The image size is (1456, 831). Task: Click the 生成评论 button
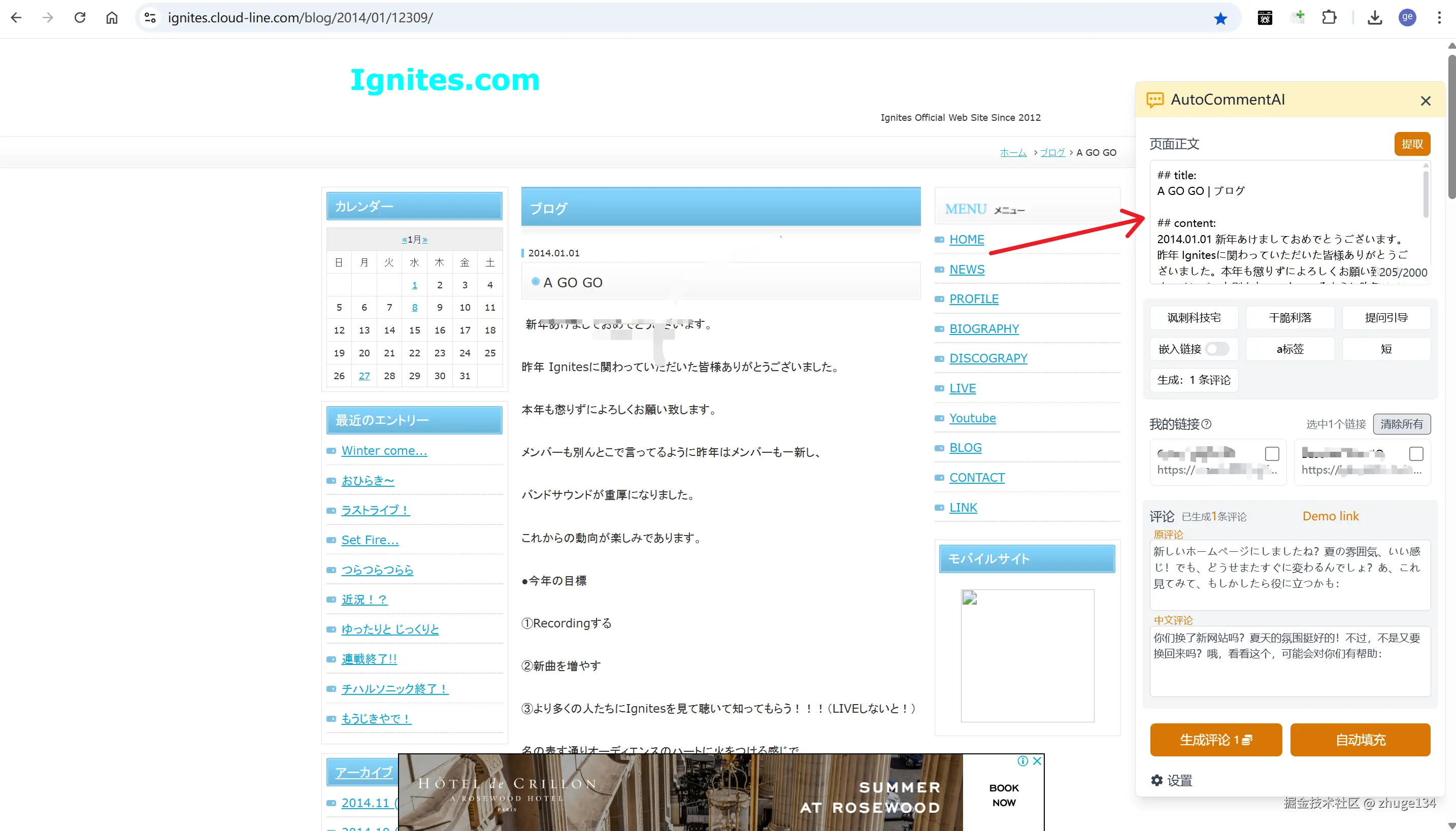(x=1215, y=740)
